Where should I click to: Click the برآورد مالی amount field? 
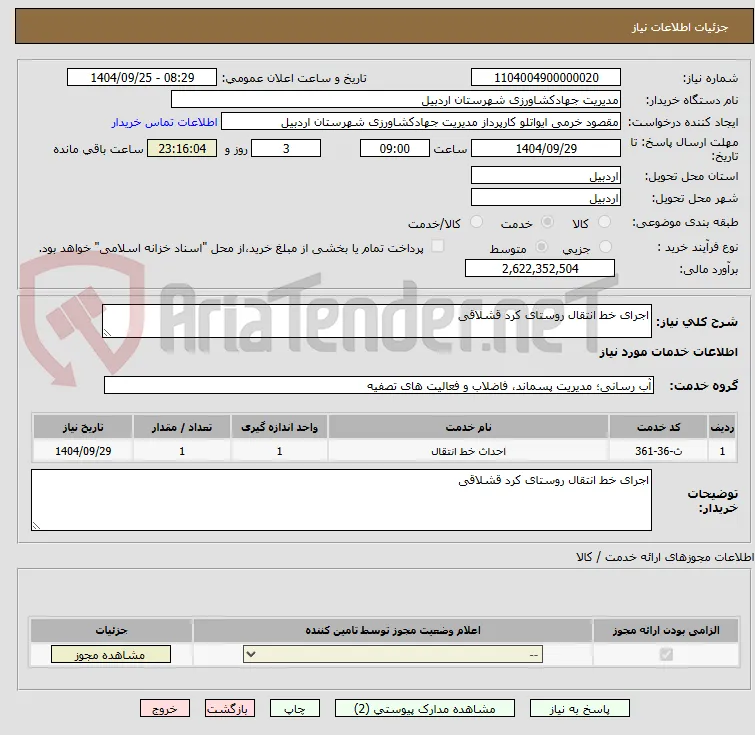tap(540, 268)
